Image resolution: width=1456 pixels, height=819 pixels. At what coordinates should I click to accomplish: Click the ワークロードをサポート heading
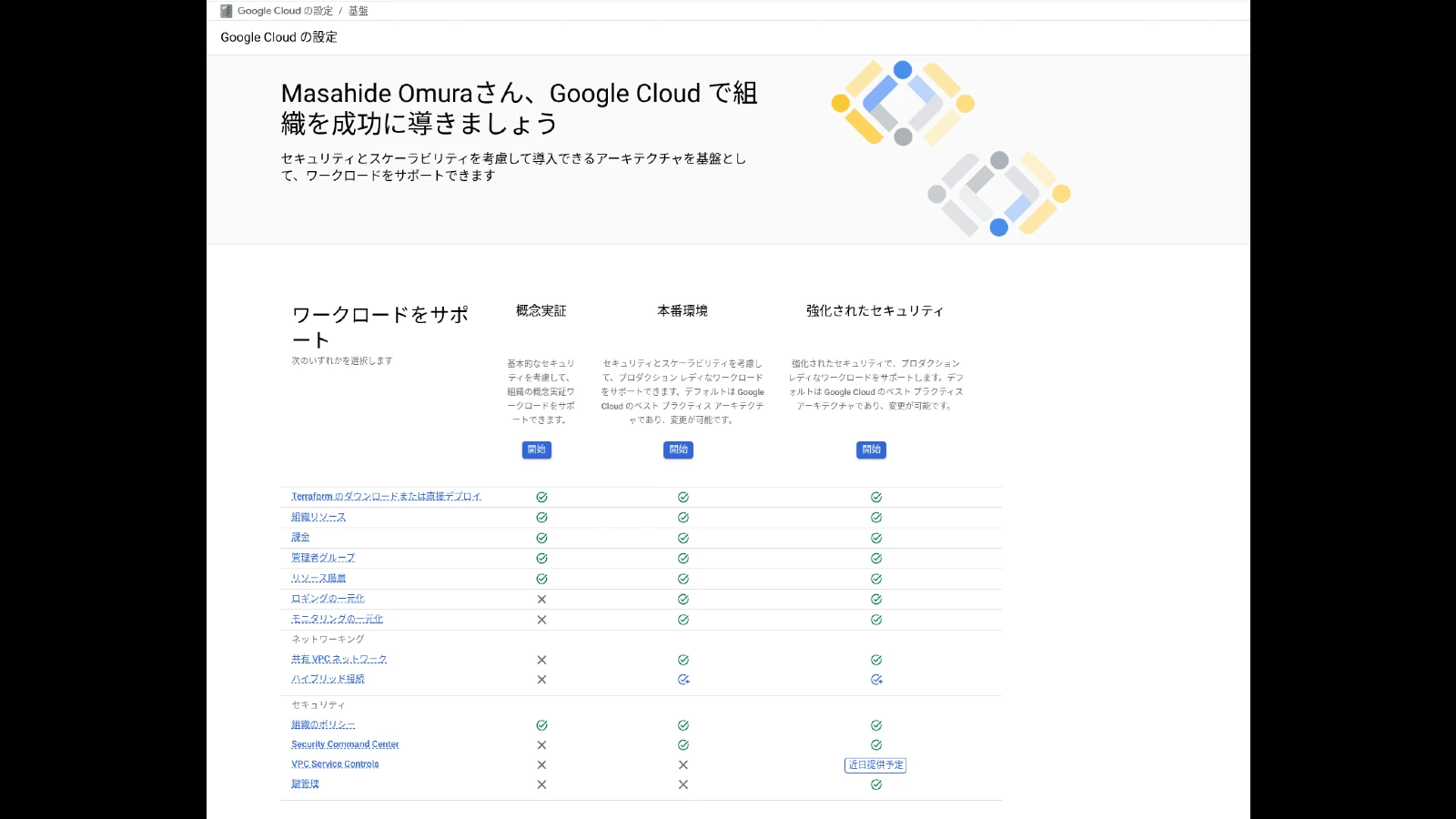tap(380, 327)
